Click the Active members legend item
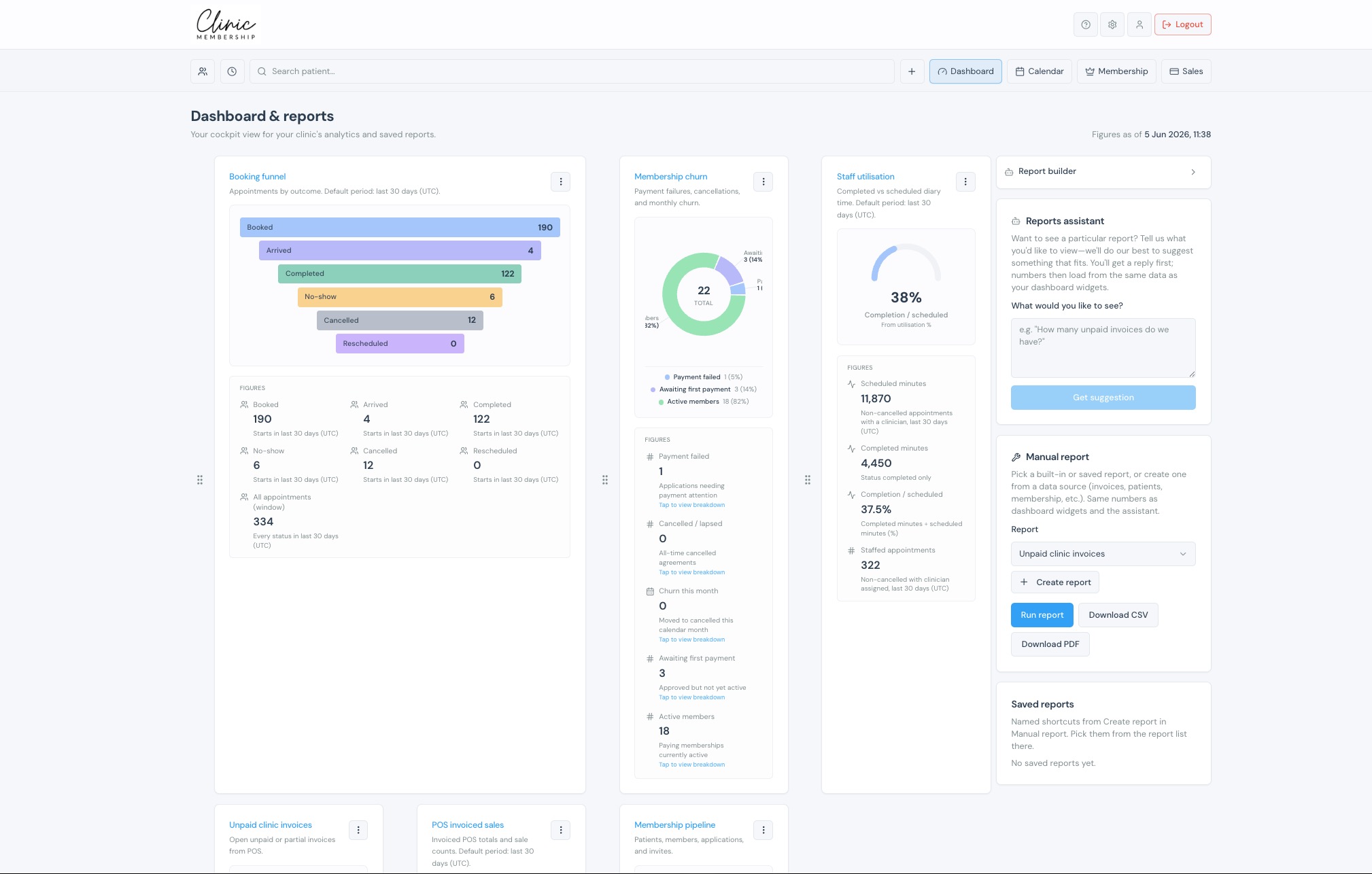The height and width of the screenshot is (874, 1372). [x=703, y=402]
